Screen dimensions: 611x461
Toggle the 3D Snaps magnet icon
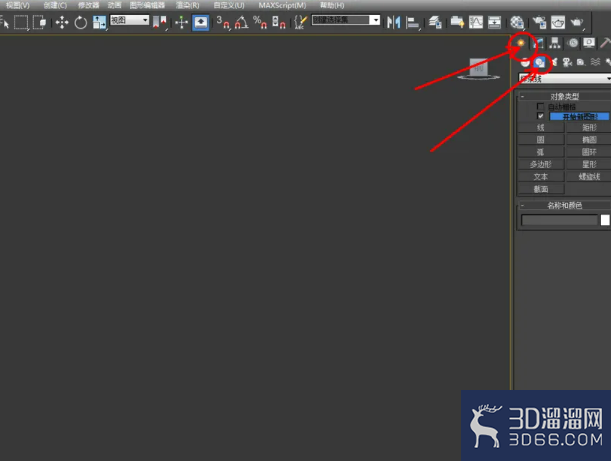pos(223,22)
